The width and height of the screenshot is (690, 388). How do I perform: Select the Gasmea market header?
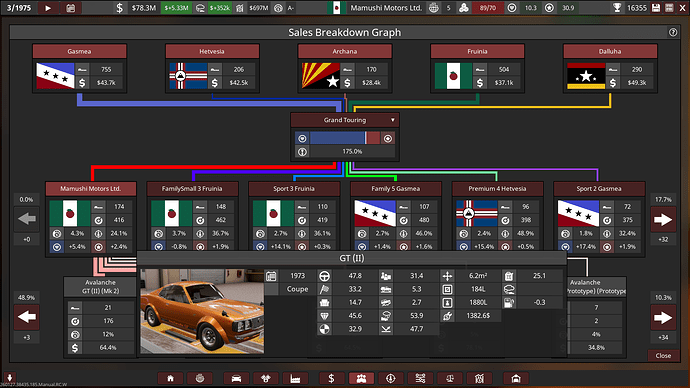(x=80, y=51)
